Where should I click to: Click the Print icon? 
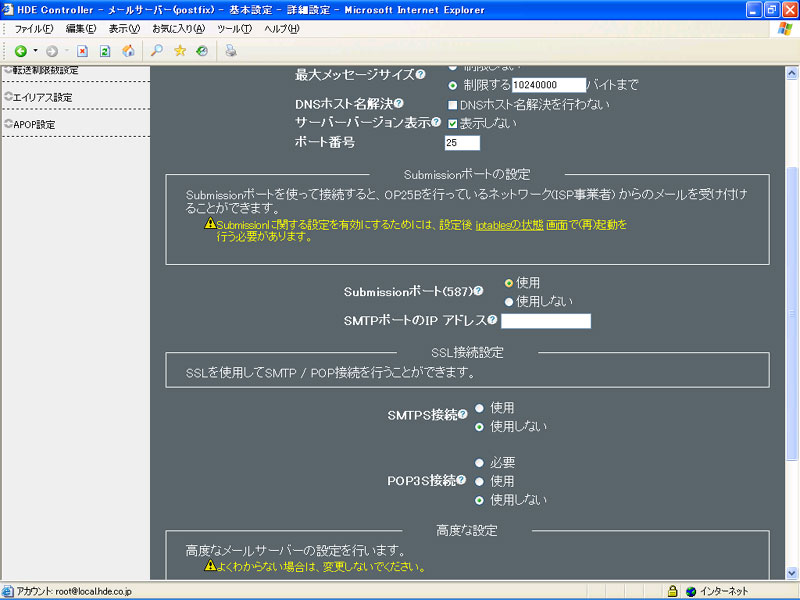coord(231,51)
